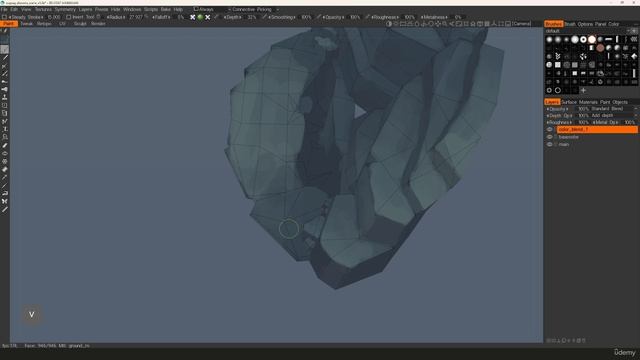
Task: Select the first soft round brush alpha
Action: 549,39
